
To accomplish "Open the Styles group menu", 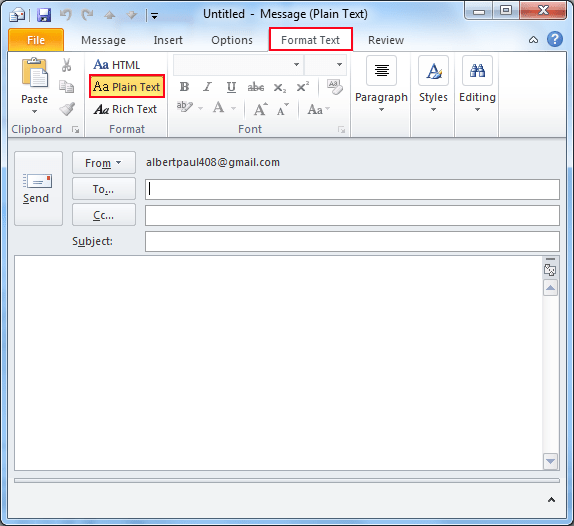I will (433, 85).
